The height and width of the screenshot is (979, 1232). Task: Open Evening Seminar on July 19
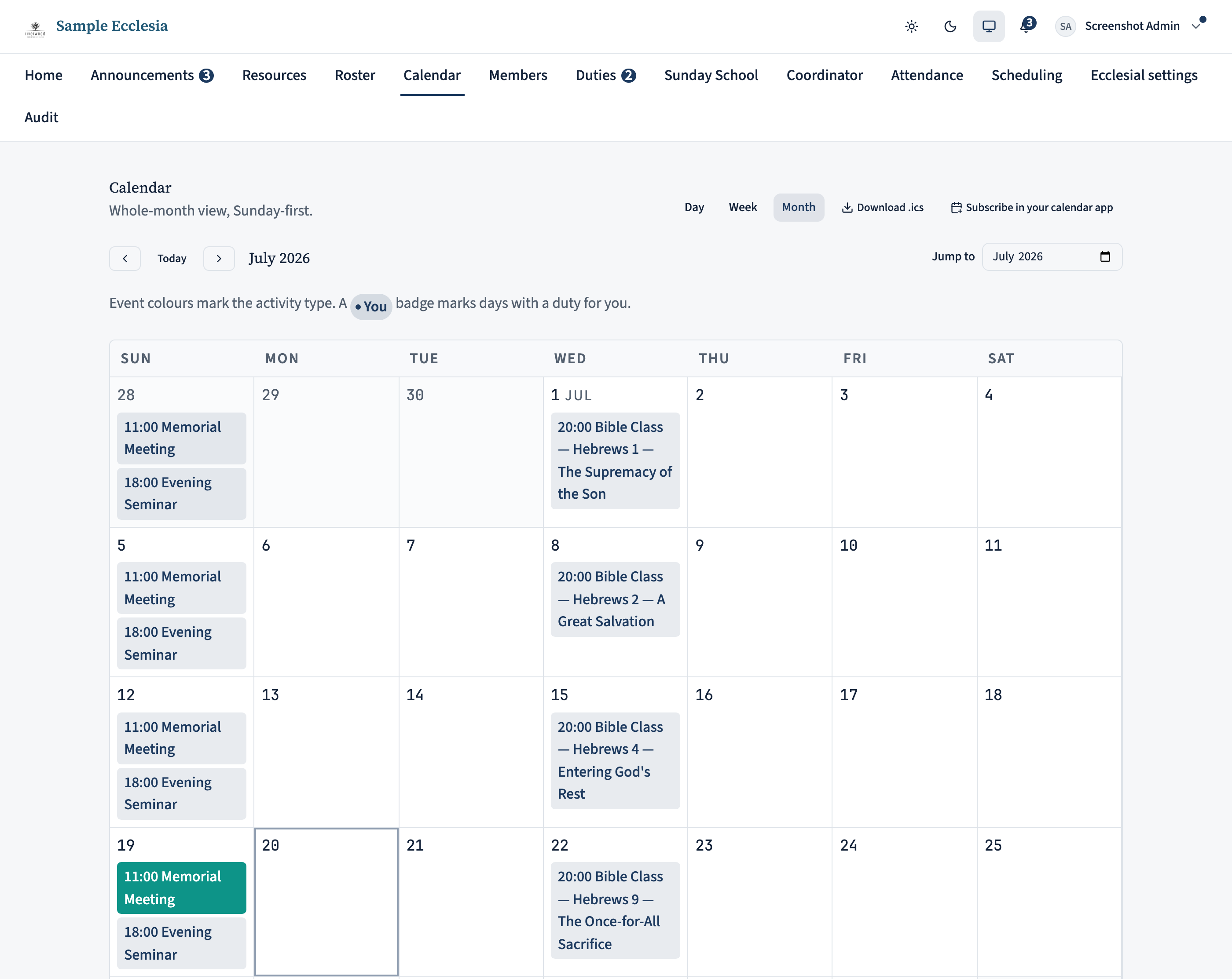pyautogui.click(x=181, y=943)
